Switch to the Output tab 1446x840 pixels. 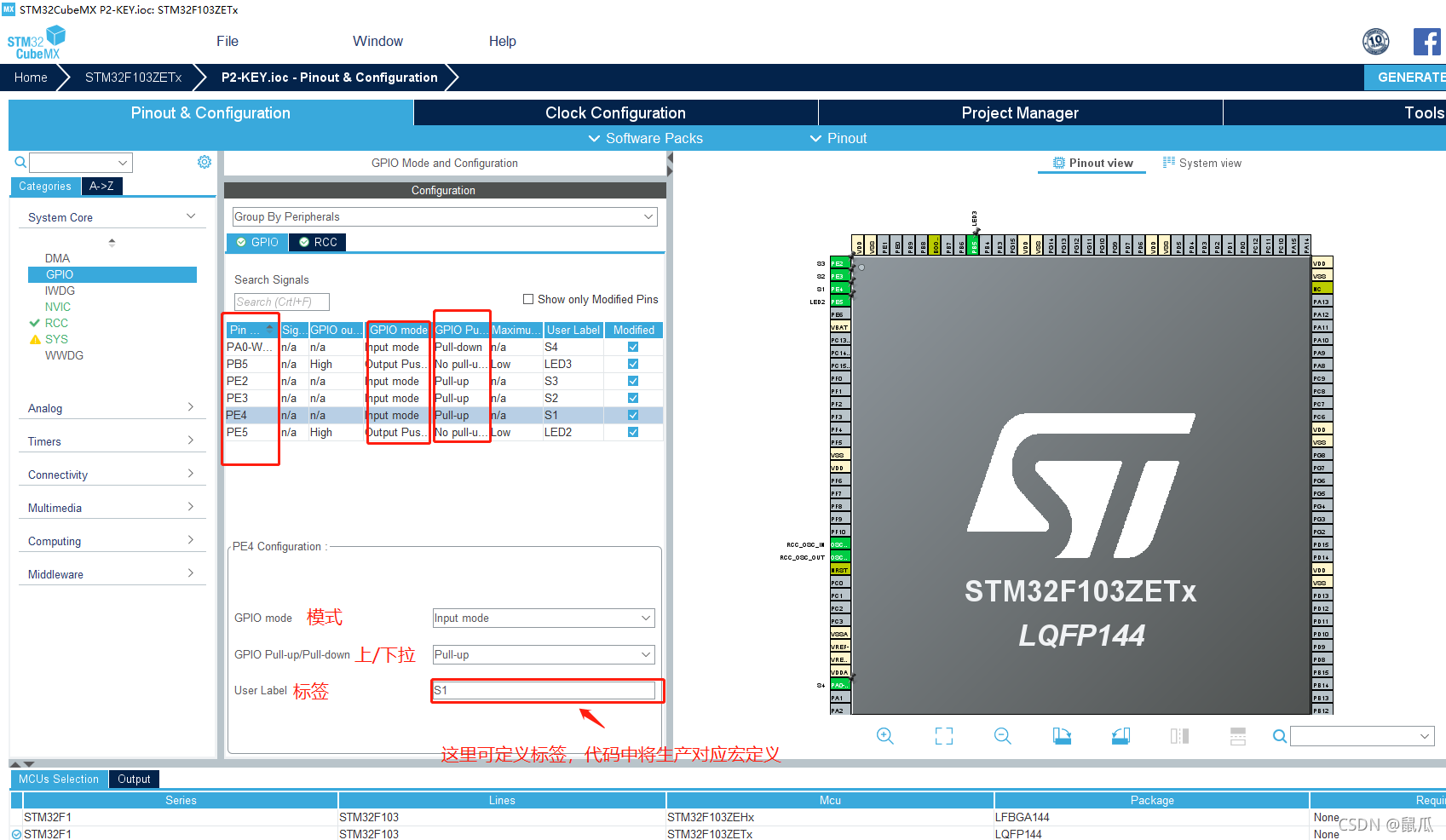[134, 779]
